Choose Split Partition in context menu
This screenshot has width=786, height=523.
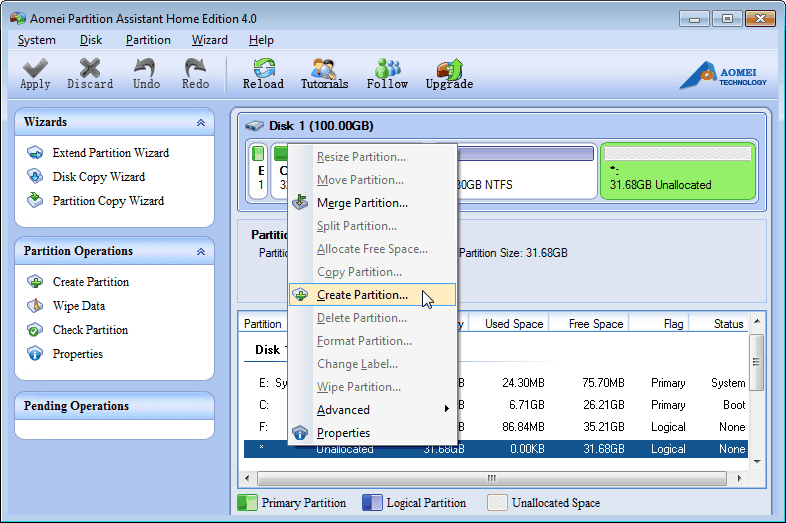point(372,226)
